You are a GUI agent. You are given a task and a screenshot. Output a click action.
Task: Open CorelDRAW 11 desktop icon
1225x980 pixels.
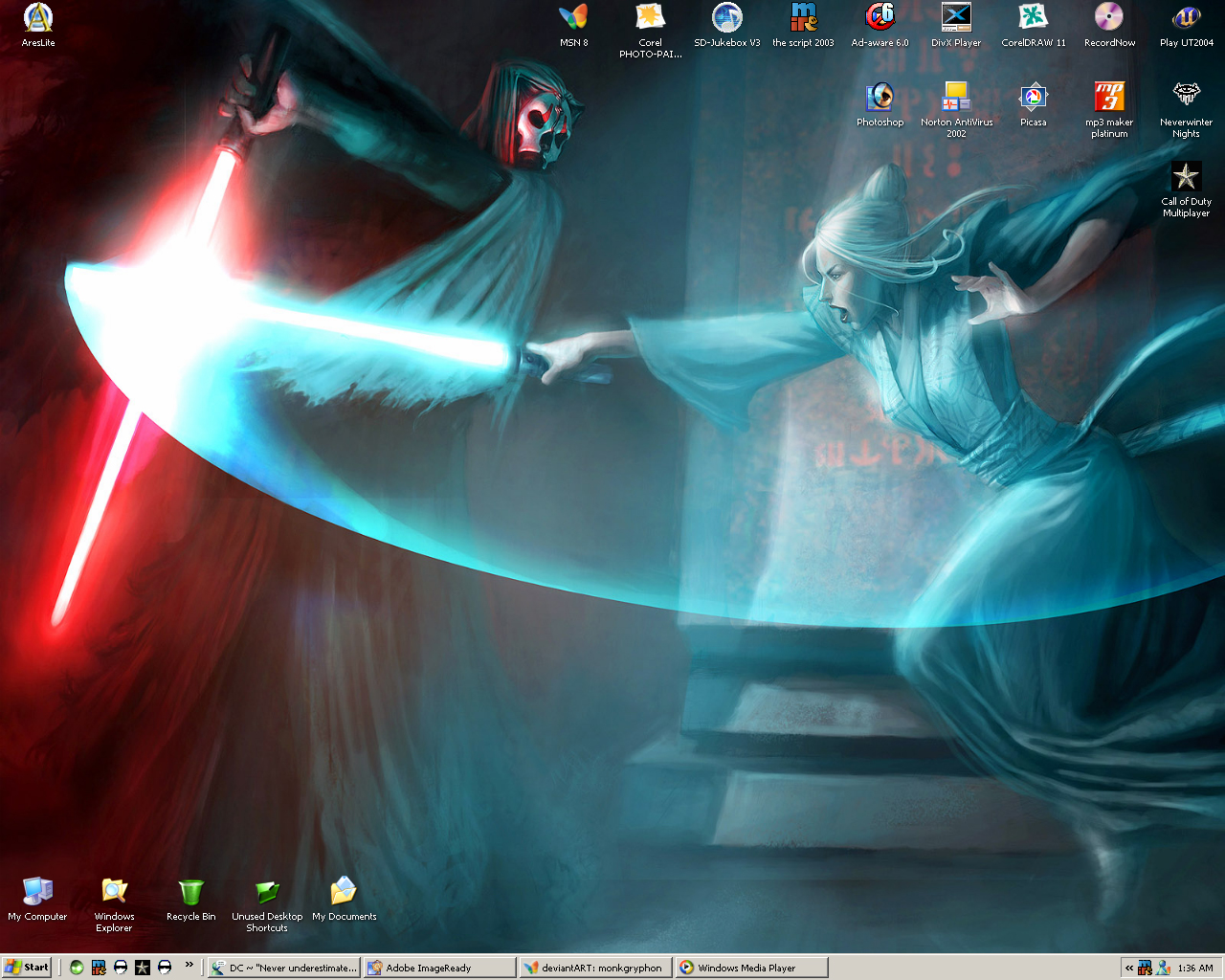coord(1033,25)
